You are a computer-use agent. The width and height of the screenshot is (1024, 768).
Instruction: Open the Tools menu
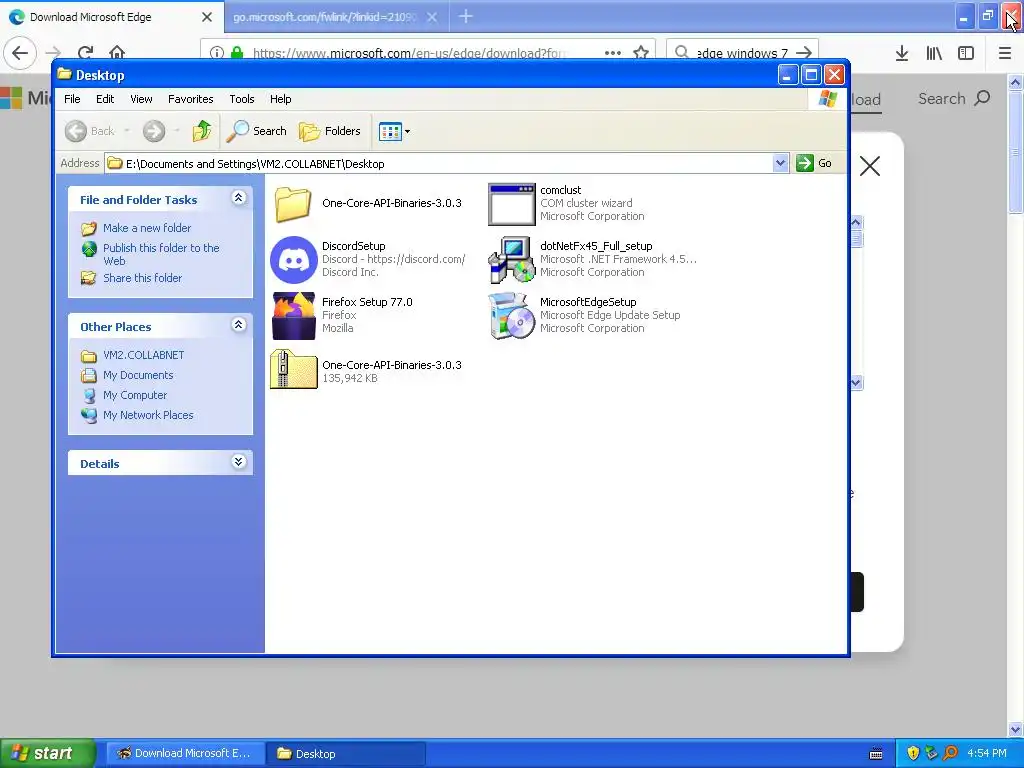242,99
